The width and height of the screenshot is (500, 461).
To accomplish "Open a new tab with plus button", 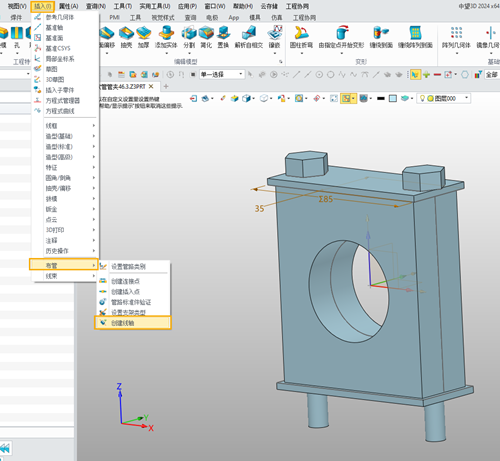I will pyautogui.click(x=166, y=87).
